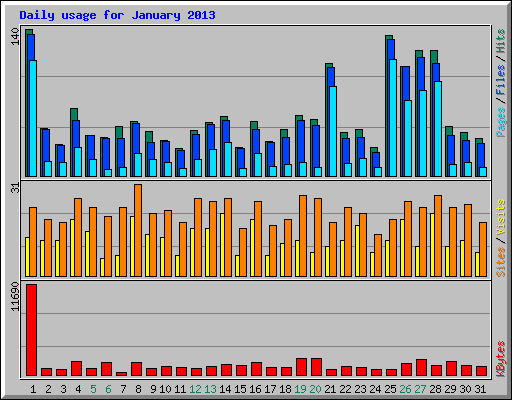
Task: Select the red KBytes bar for day 4
Action: [77, 368]
